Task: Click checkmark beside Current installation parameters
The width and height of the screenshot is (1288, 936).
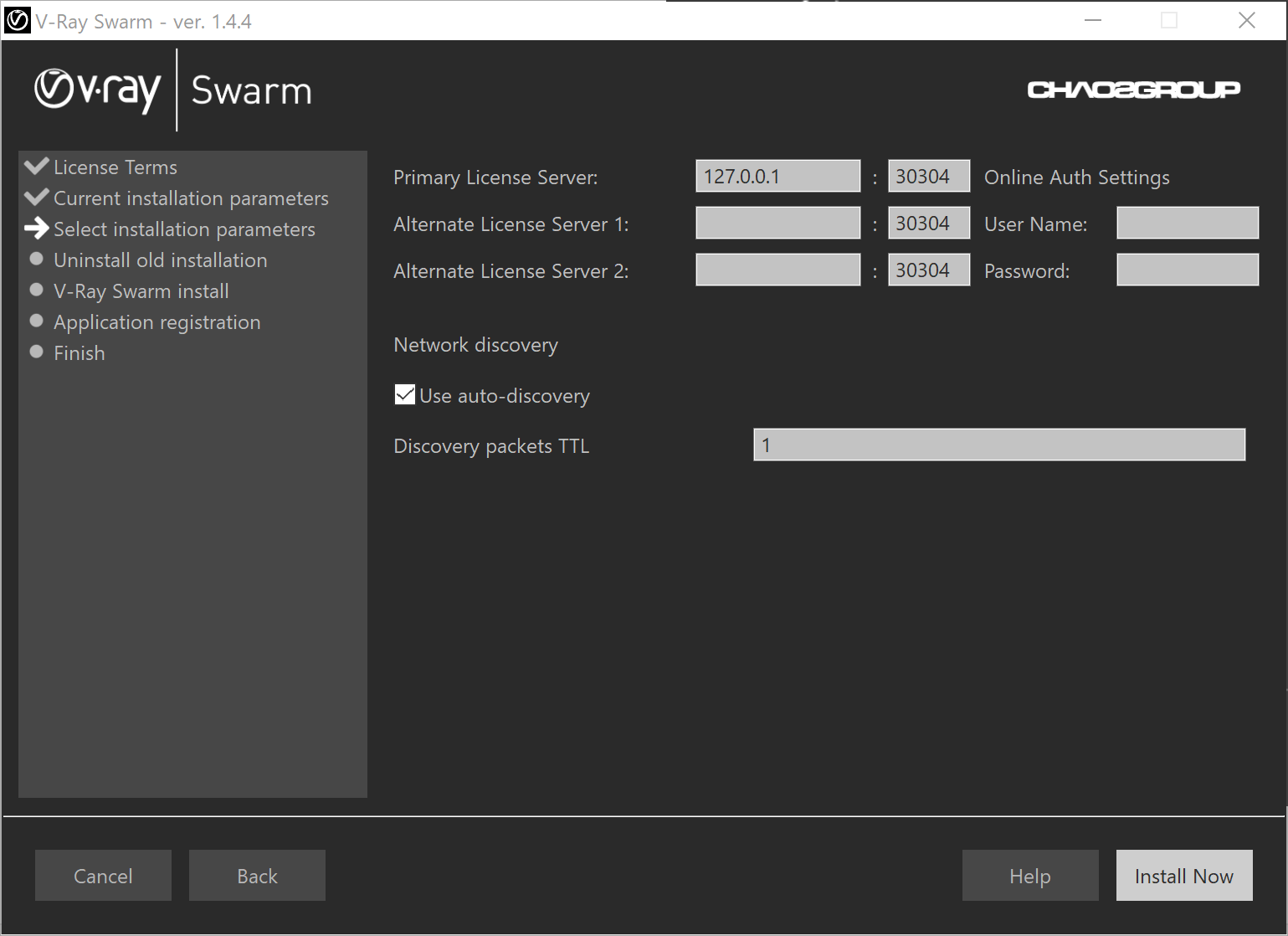Action: pos(37,197)
